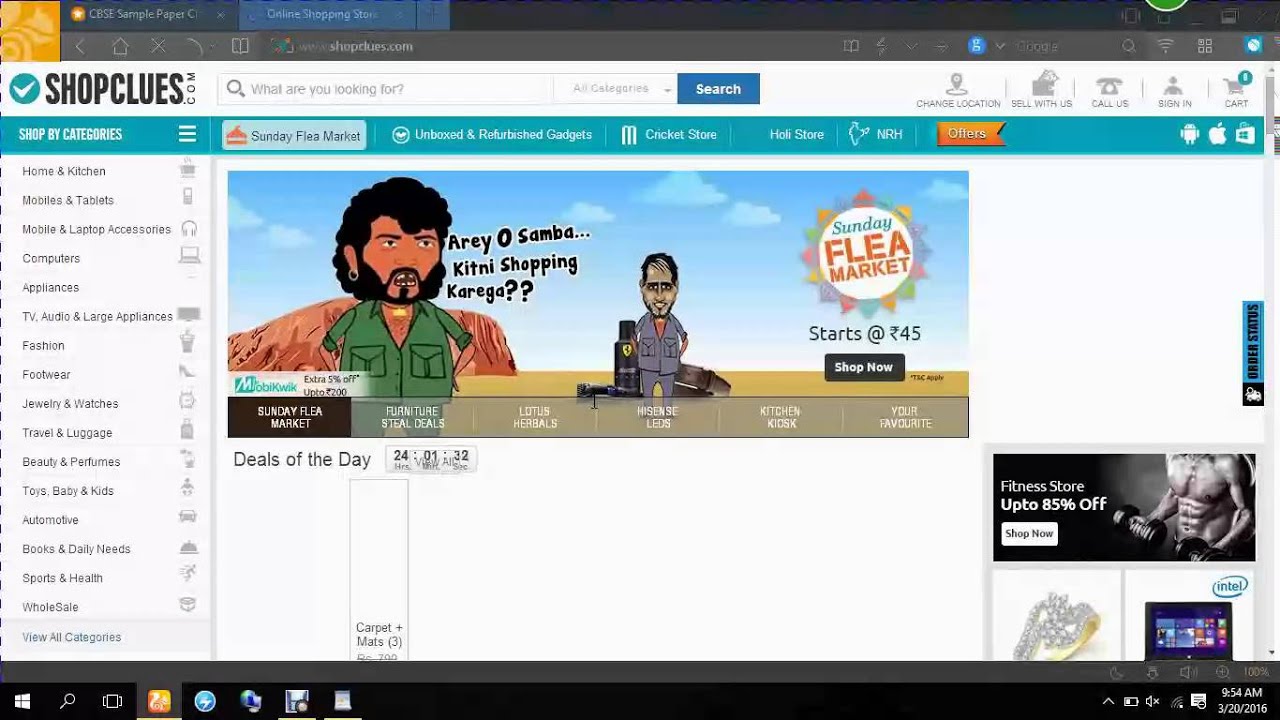Click the browser zoom magnifier icon
This screenshot has height=720, width=1280.
pos(1222,673)
